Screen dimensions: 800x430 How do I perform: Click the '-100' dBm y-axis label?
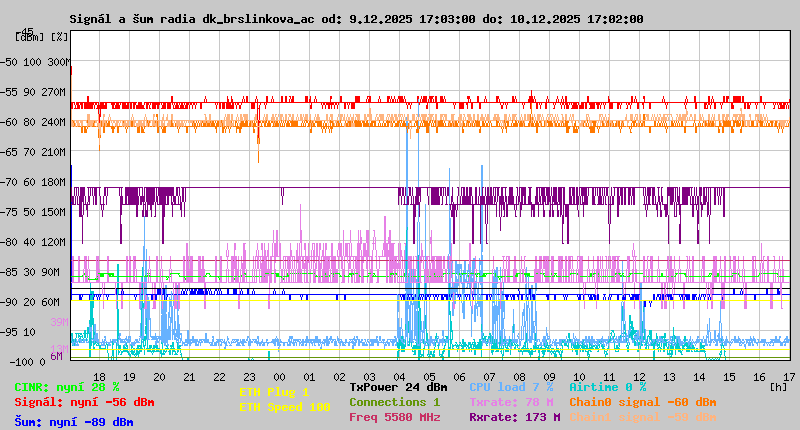point(24,362)
